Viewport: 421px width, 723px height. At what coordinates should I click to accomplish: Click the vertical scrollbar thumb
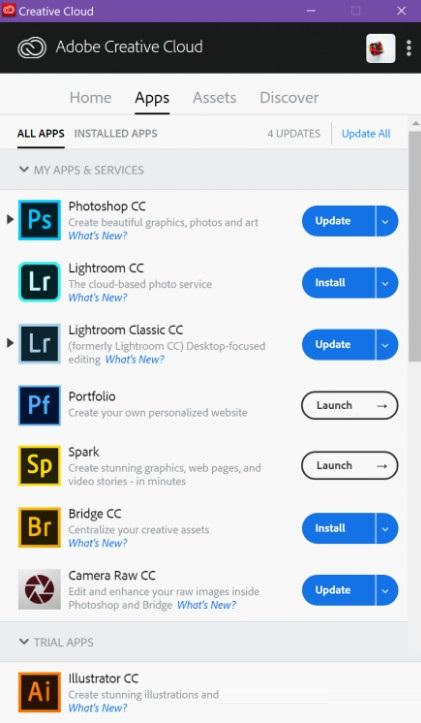click(415, 247)
